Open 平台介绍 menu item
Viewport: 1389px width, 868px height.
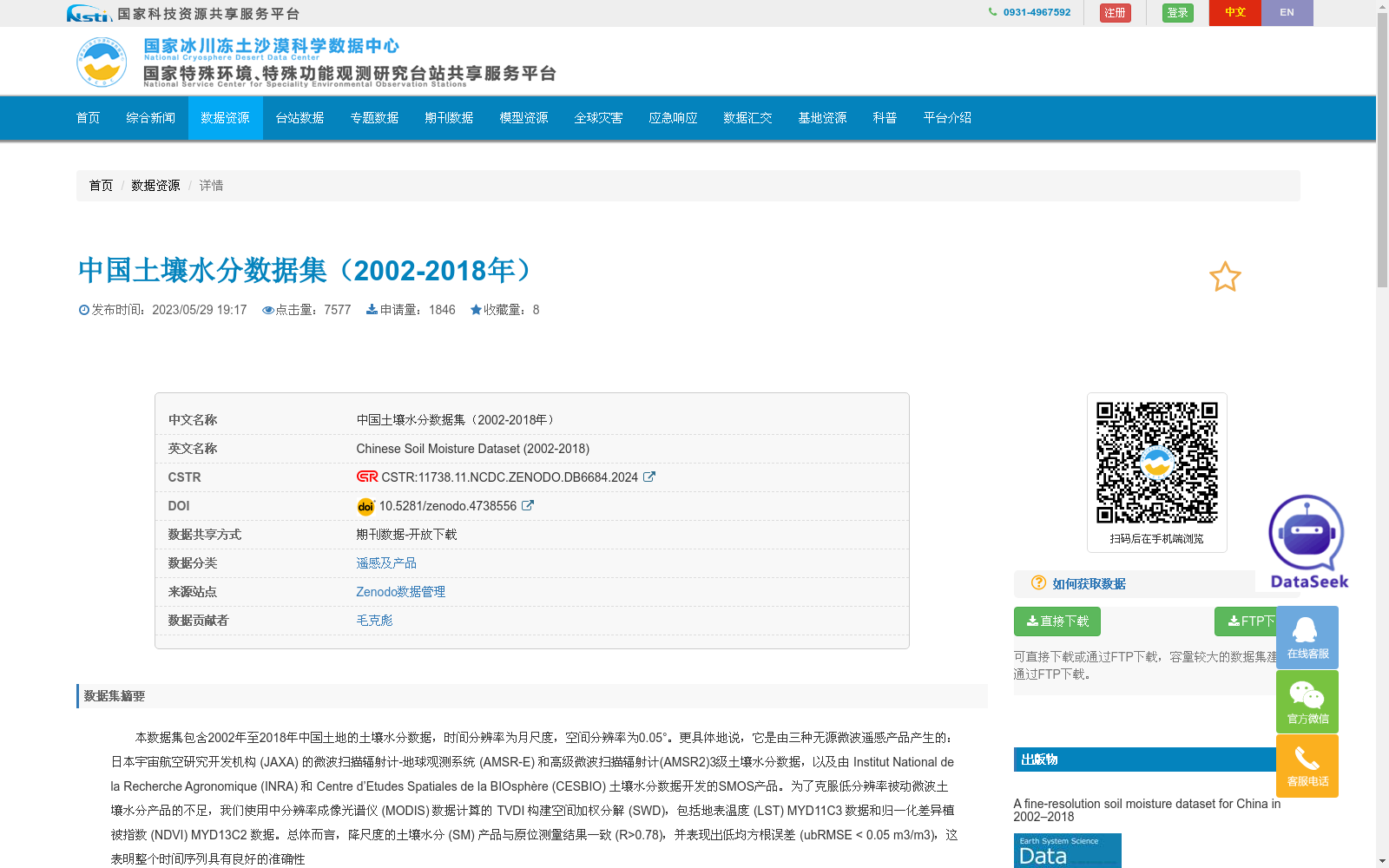(x=947, y=118)
